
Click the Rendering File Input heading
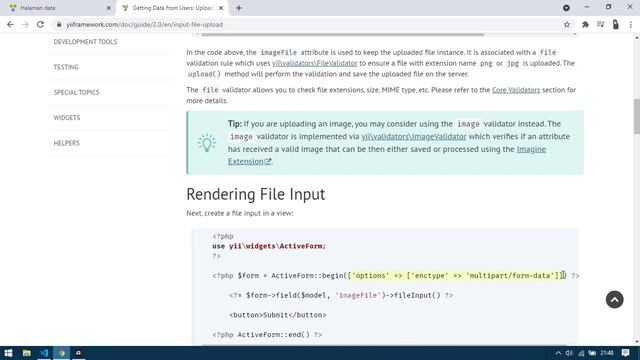[256, 194]
